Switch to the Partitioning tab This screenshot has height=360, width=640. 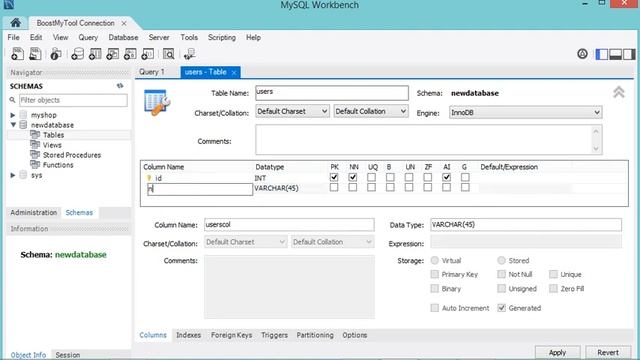tap(315, 335)
